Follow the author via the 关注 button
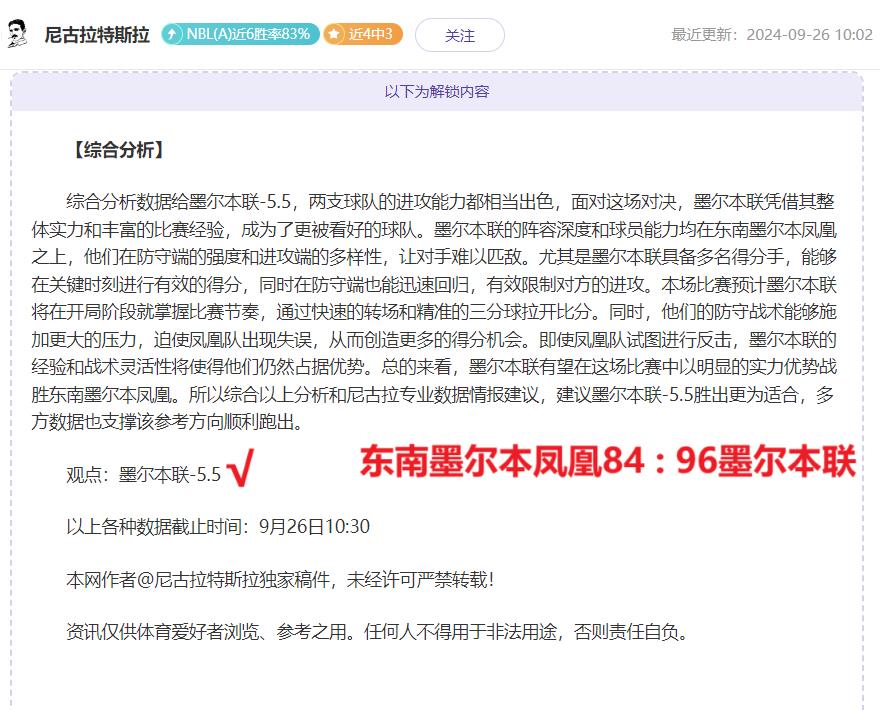 point(460,35)
